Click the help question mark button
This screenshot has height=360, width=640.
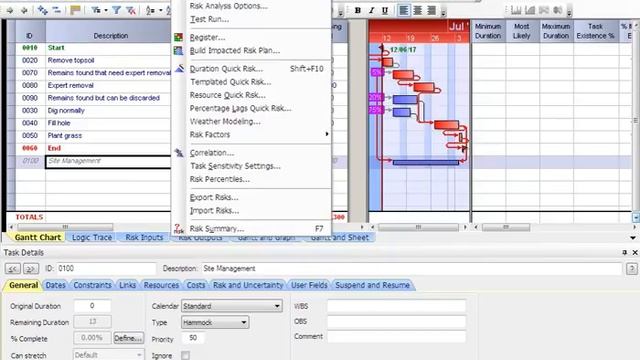click(631, 269)
